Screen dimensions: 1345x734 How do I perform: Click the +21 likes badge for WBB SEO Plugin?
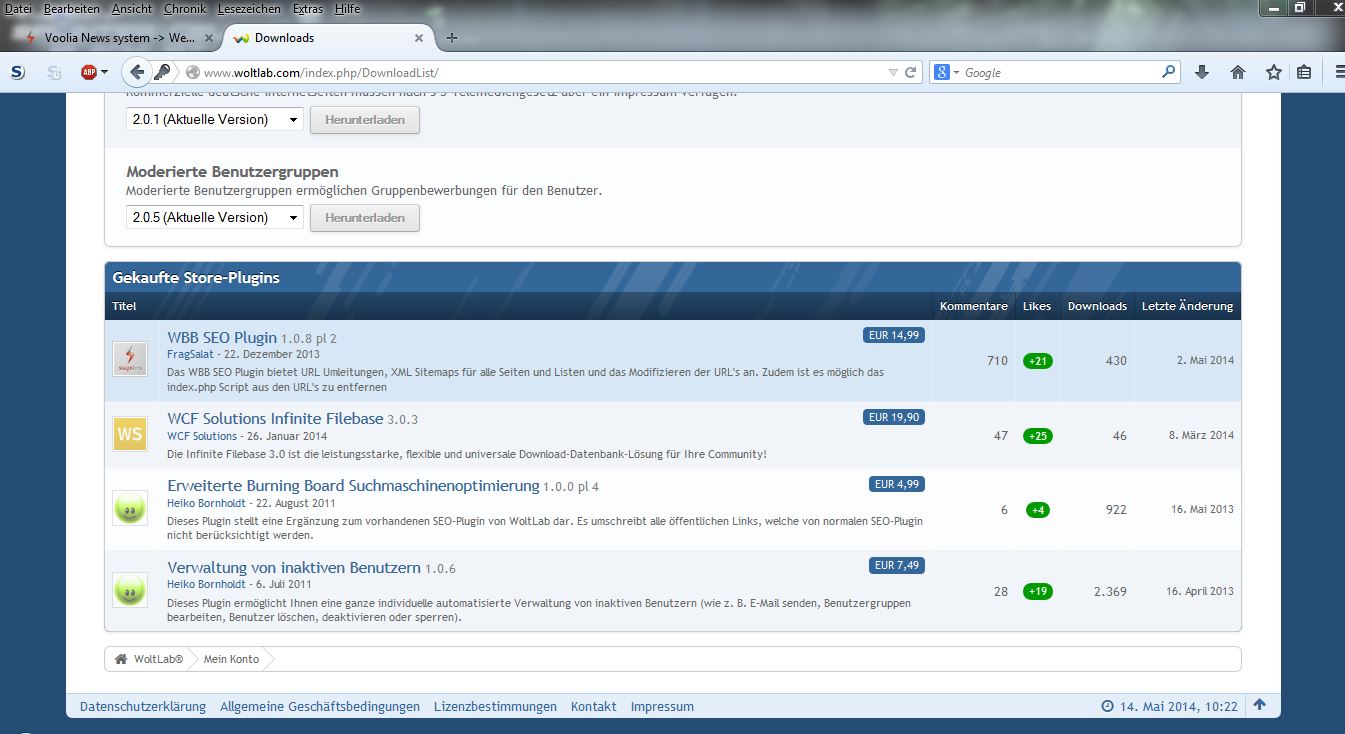point(1037,361)
